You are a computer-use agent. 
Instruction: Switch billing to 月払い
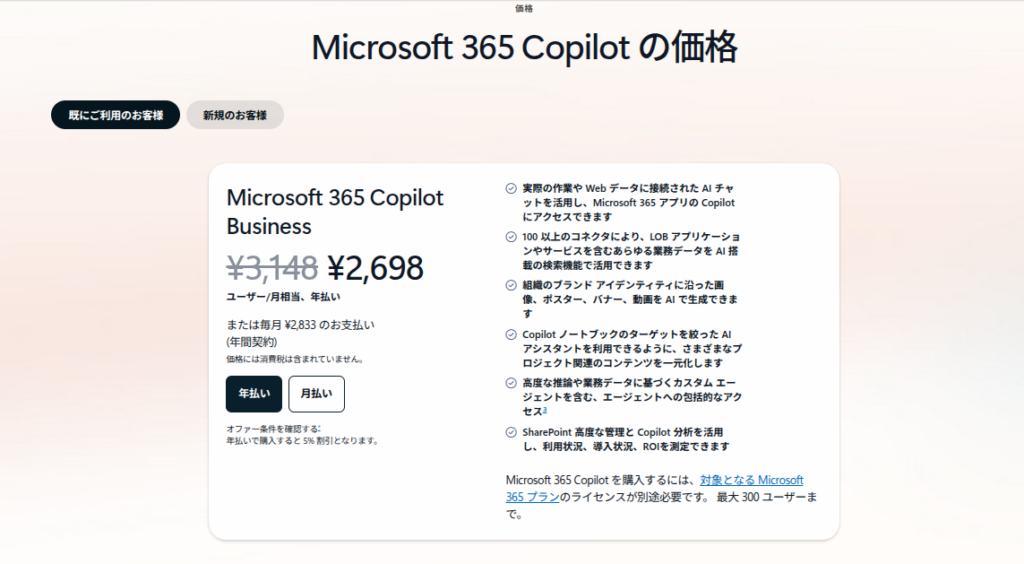tap(316, 394)
